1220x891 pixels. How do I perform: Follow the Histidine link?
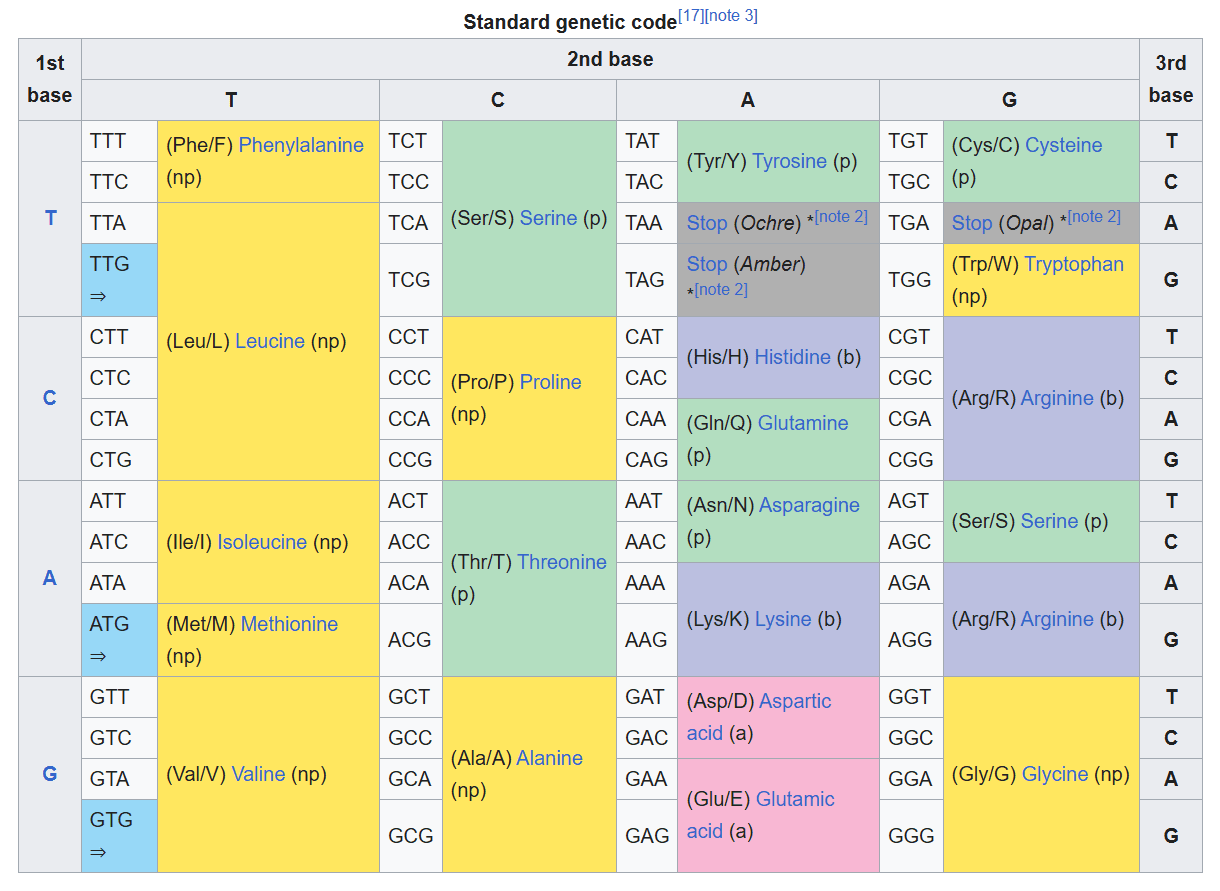(793, 357)
